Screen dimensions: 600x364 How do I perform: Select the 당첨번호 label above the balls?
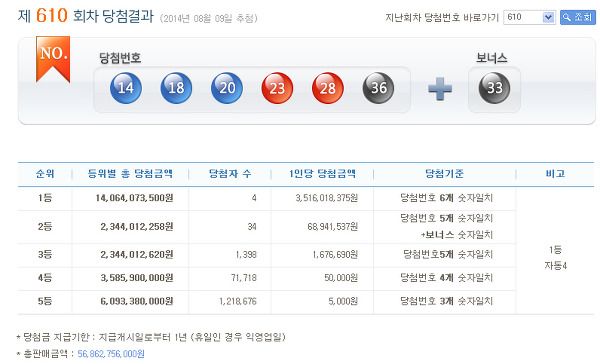[x=120, y=58]
